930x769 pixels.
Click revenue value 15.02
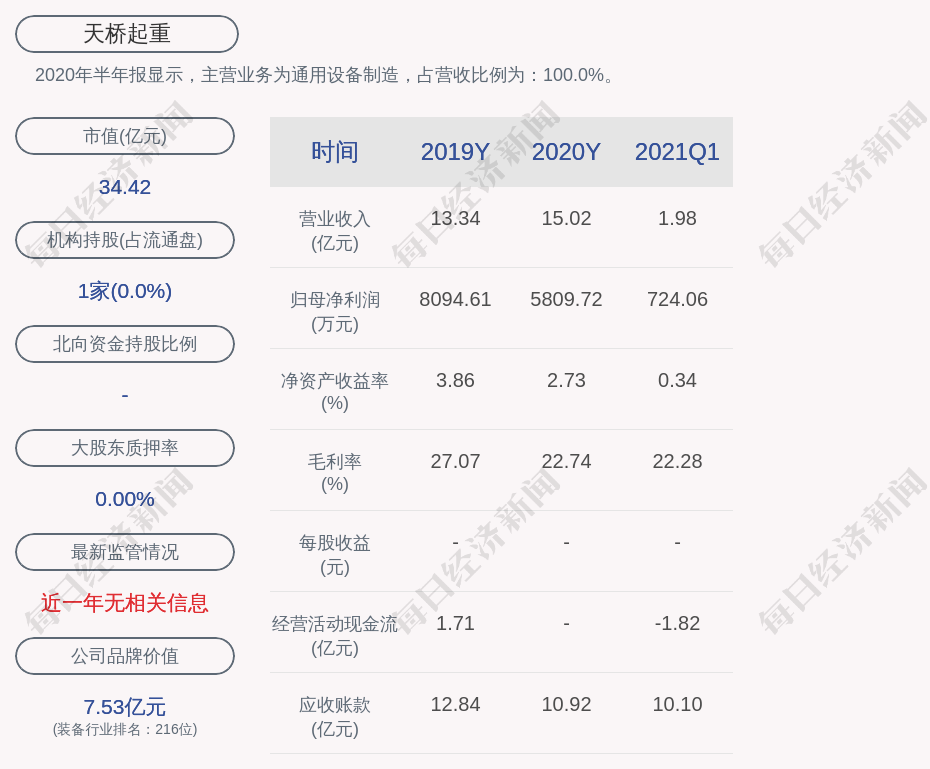(566, 218)
